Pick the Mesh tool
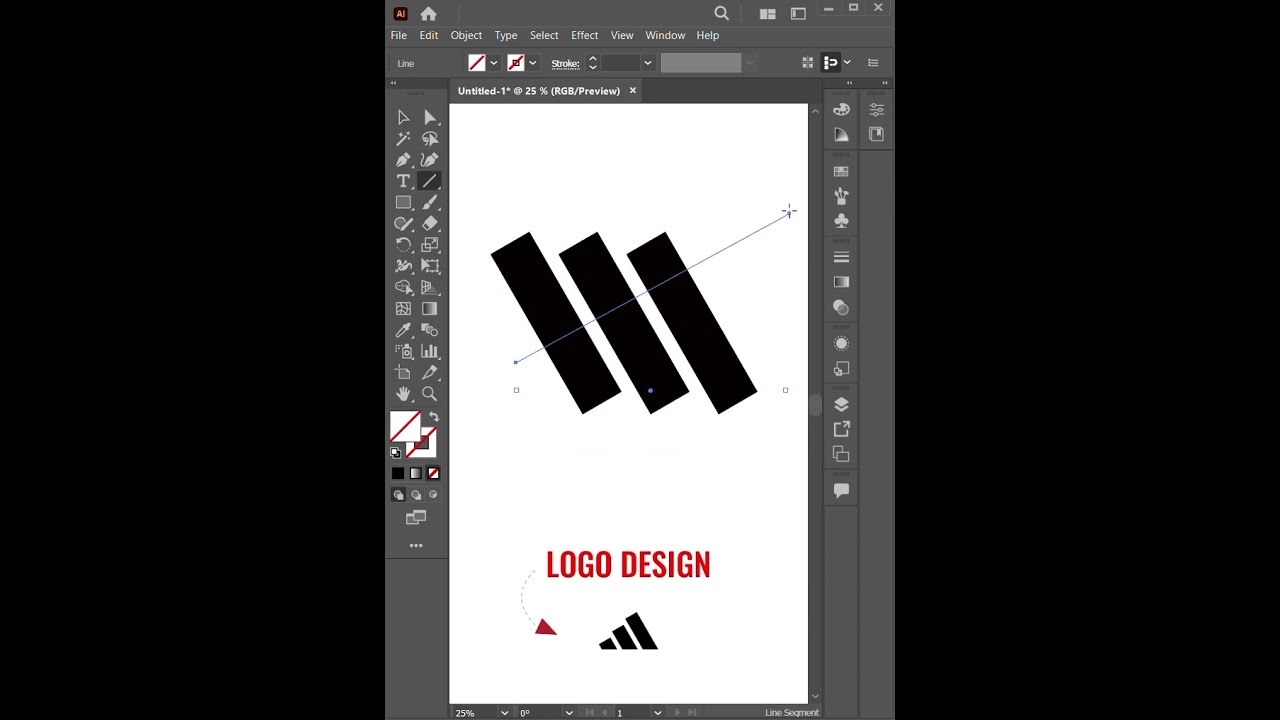The image size is (1280, 720). click(403, 309)
